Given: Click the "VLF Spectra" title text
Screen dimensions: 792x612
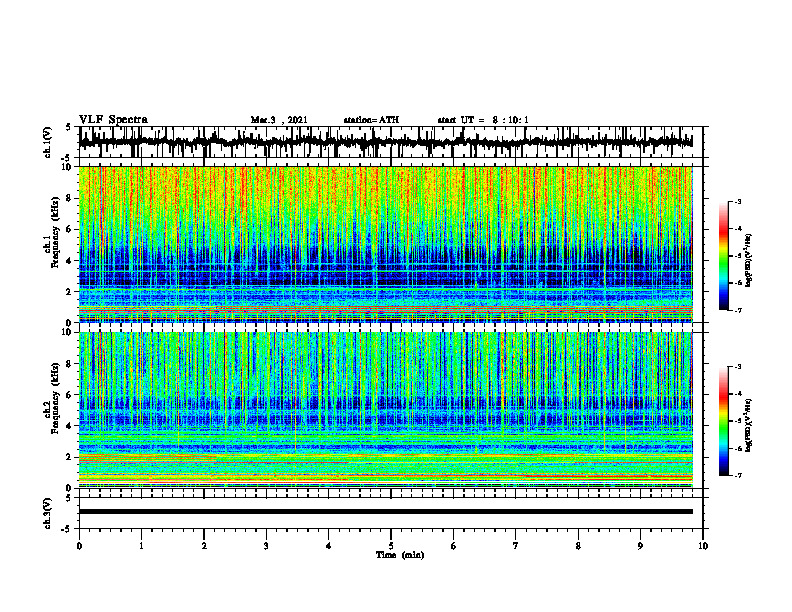Looking at the screenshot, I should 113,120.
